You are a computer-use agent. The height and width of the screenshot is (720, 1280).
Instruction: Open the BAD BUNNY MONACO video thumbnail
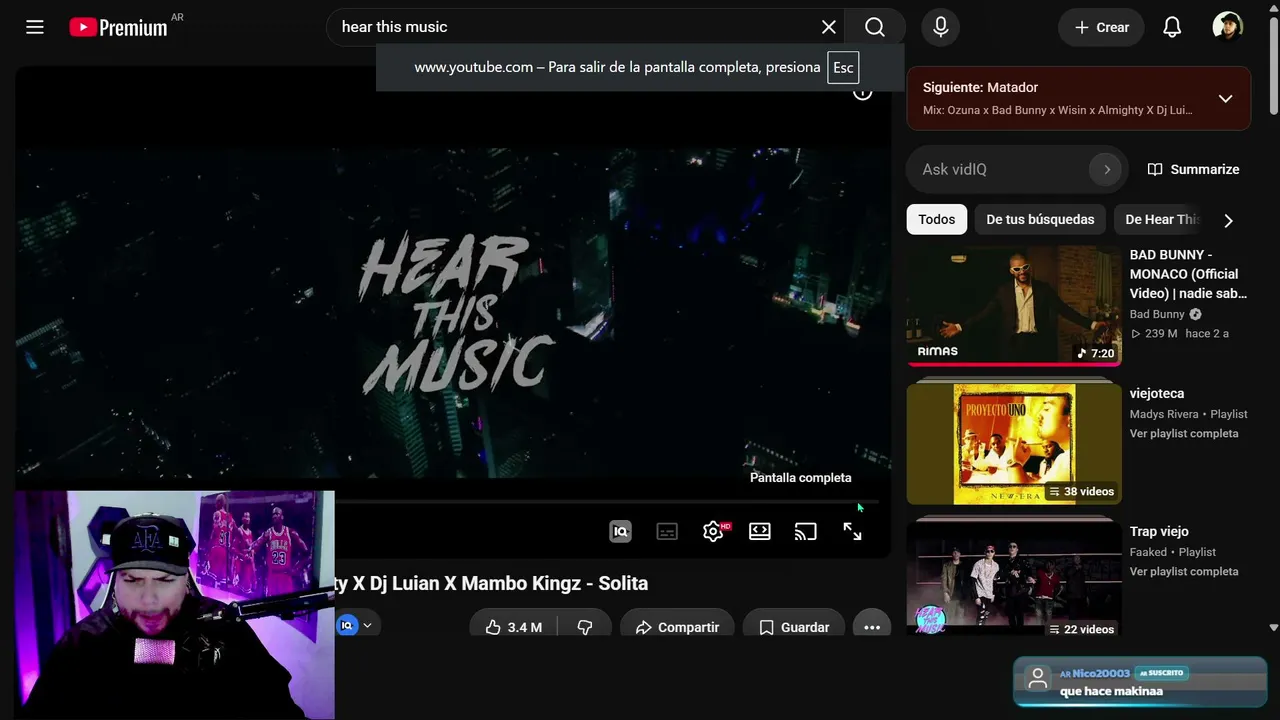(x=1014, y=306)
